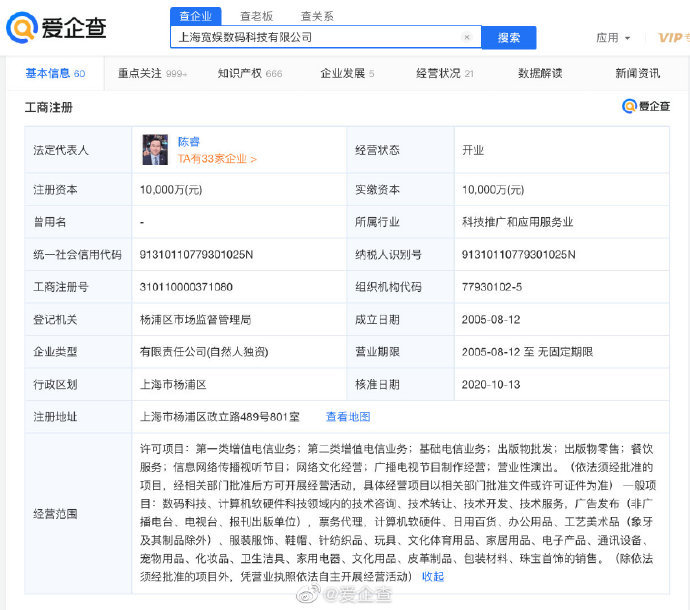Screen dimensions: 690x610
Task: Click the VIP icon in the header
Action: 671,37
